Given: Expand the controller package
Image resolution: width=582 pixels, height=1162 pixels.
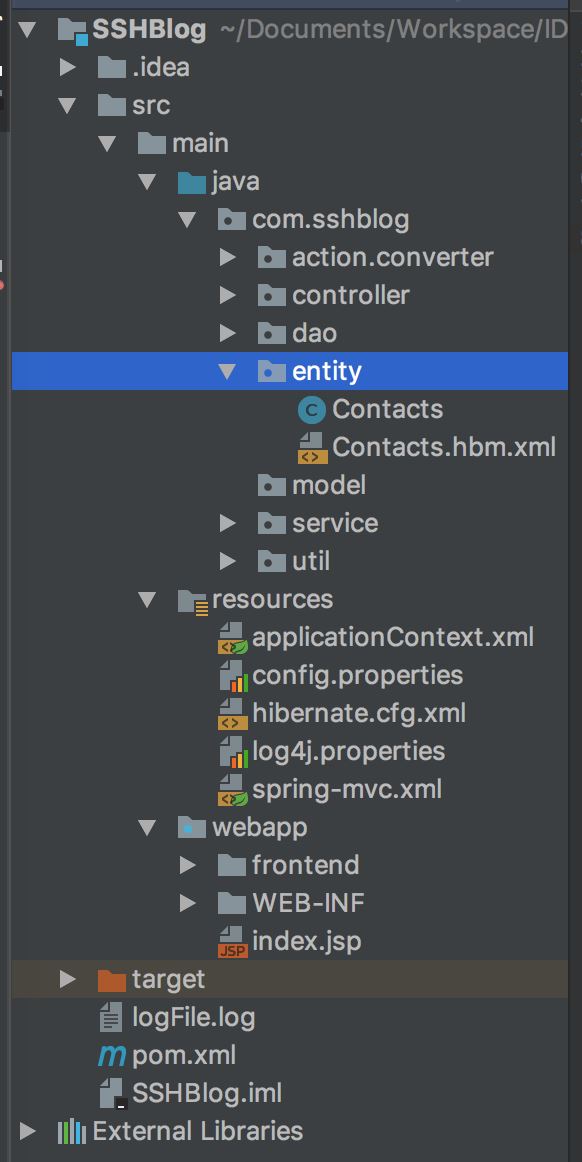Looking at the screenshot, I should pyautogui.click(x=228, y=296).
